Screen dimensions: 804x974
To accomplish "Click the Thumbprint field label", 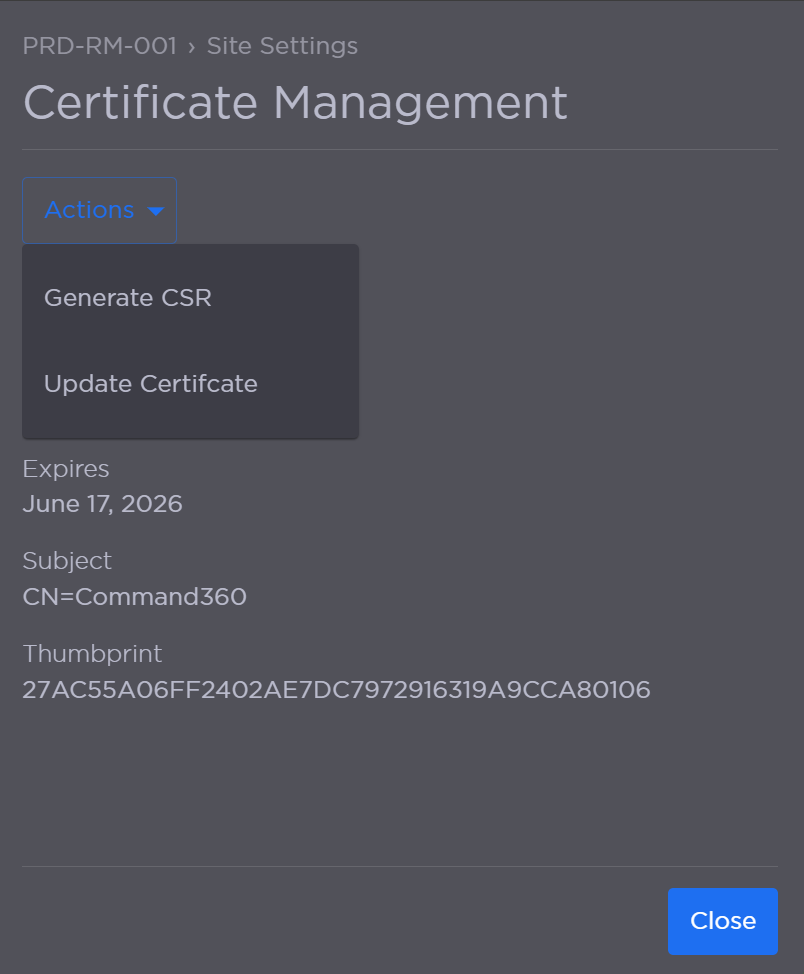I will (x=92, y=654).
